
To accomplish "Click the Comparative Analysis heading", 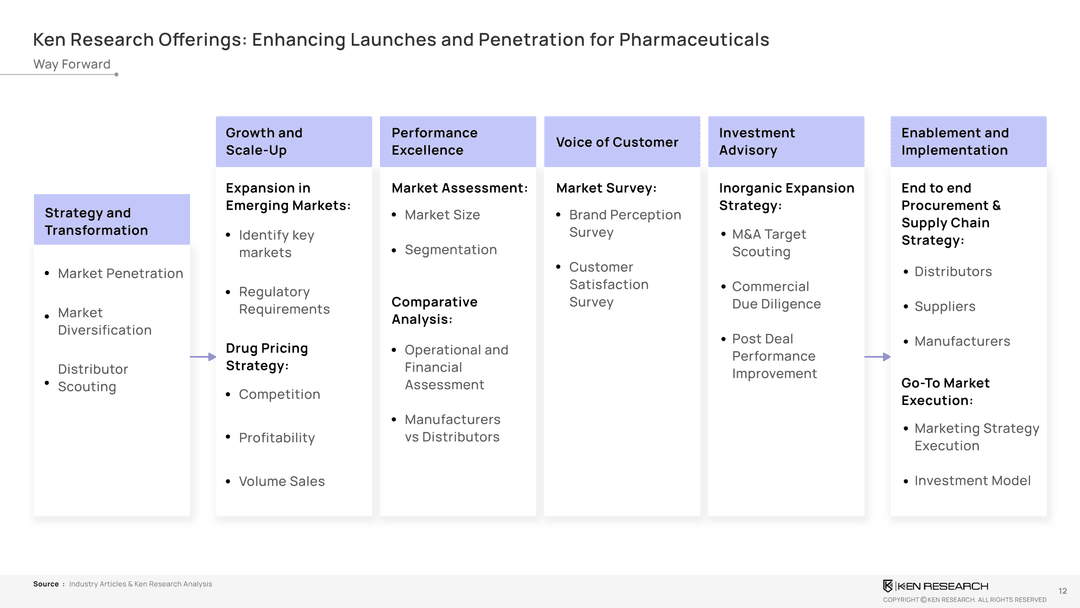I will [434, 310].
